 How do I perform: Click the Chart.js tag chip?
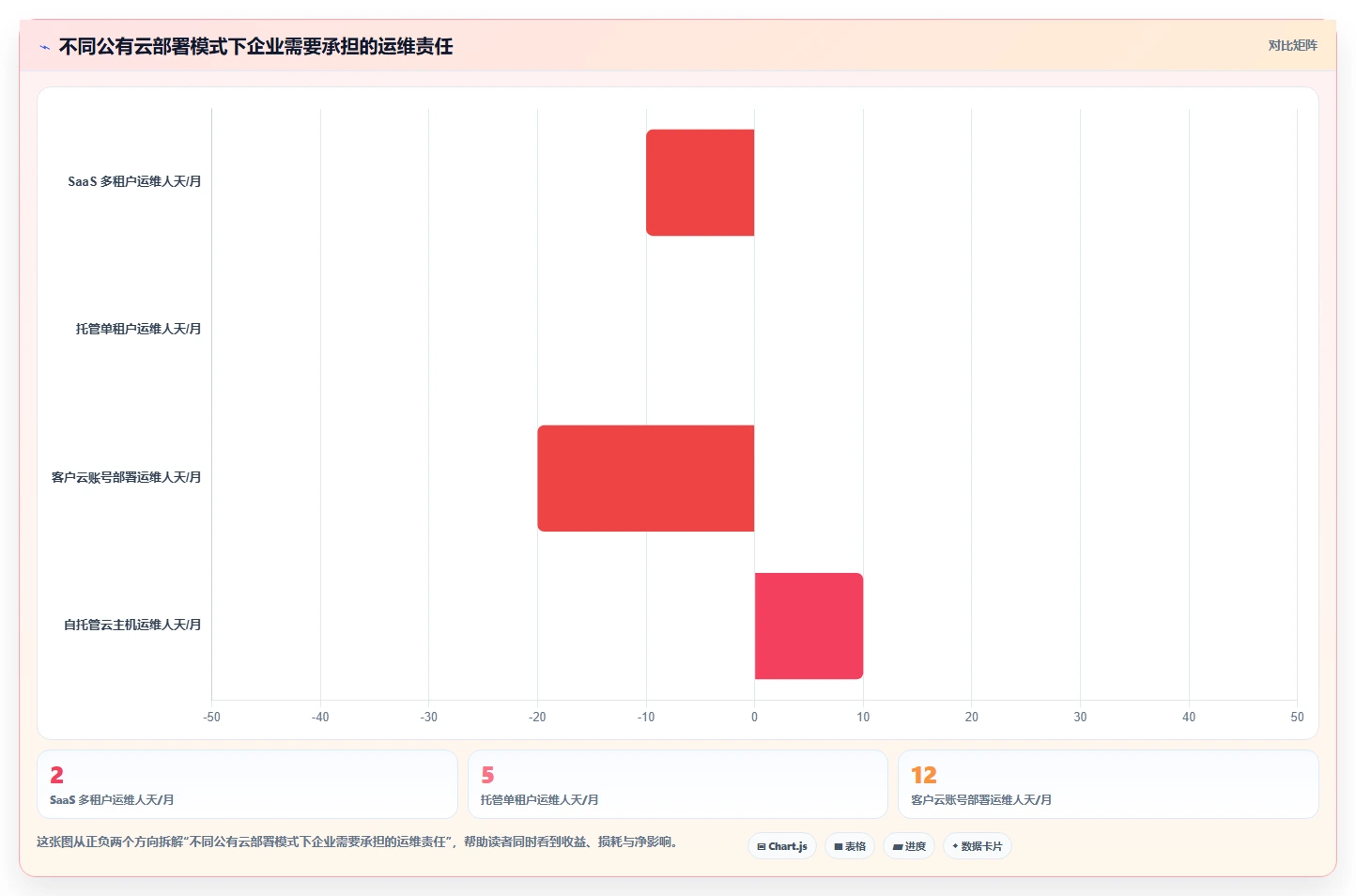point(782,846)
